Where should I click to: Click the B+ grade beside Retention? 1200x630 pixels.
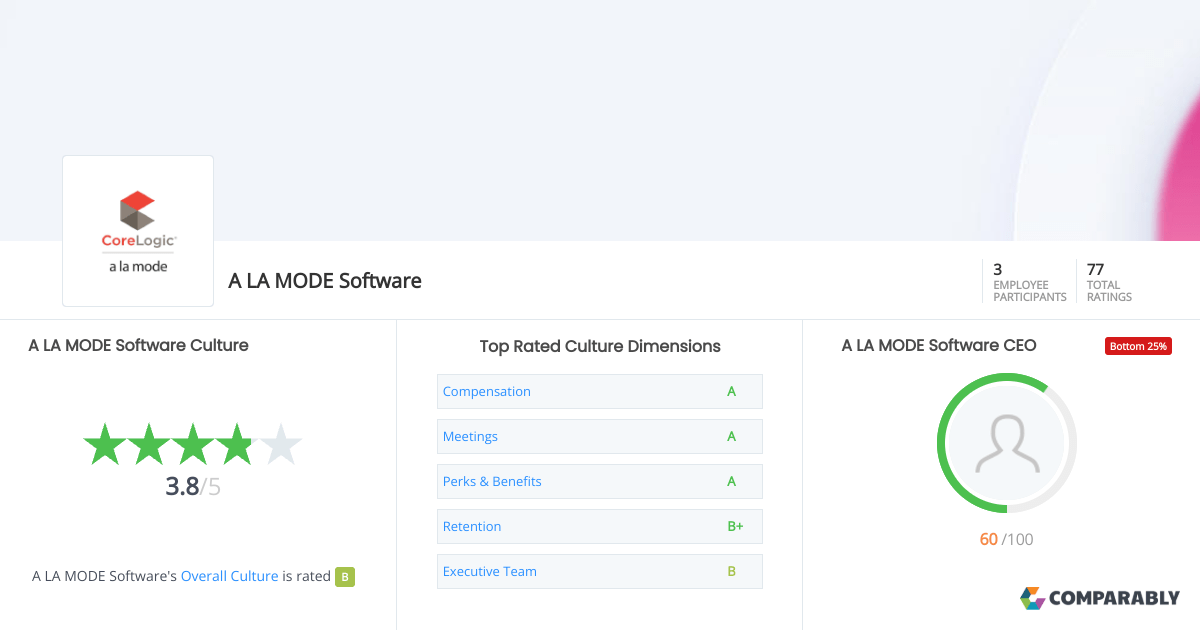(735, 526)
